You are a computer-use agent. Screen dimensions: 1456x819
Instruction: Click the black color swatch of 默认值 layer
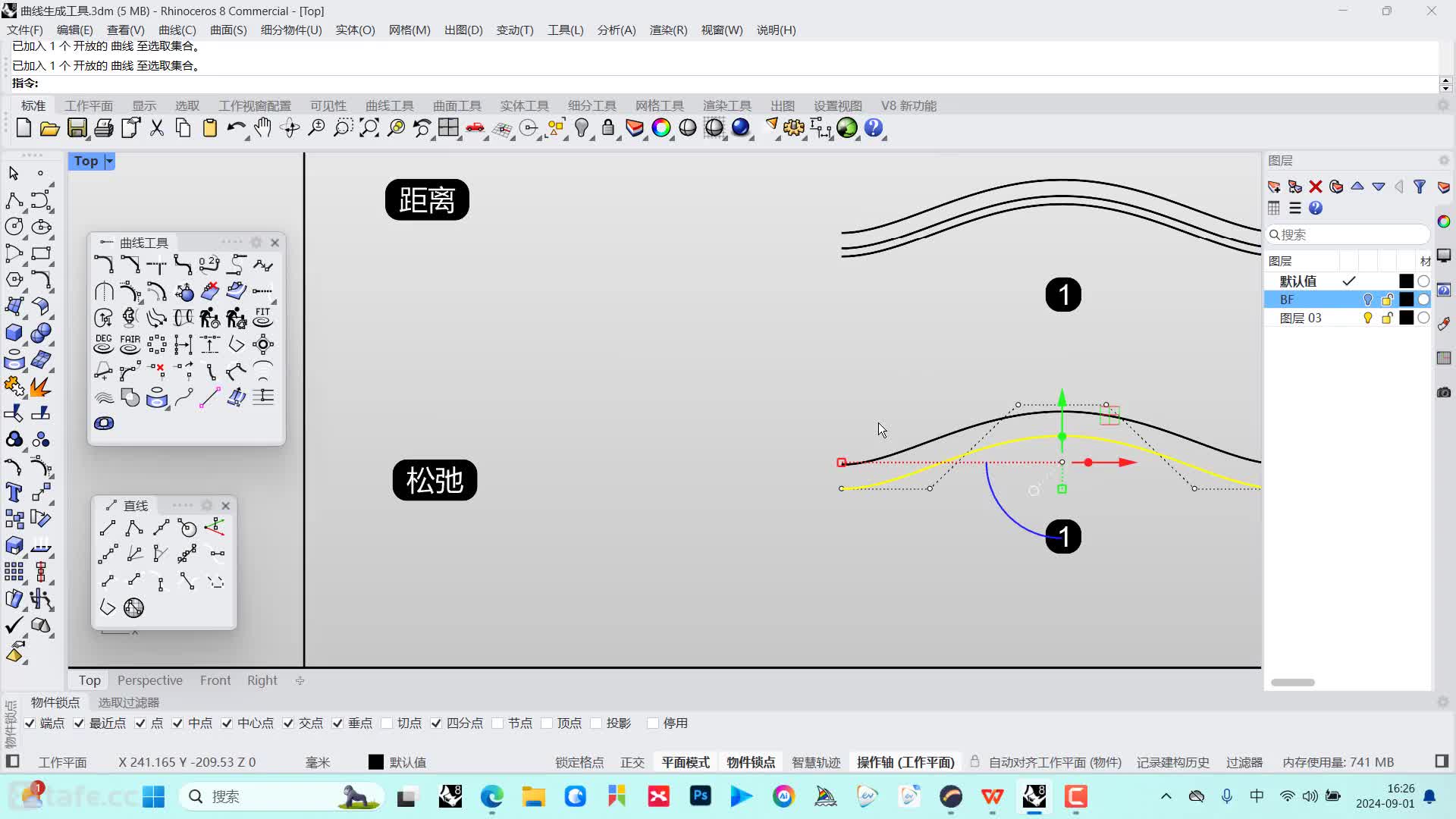[x=1406, y=281]
